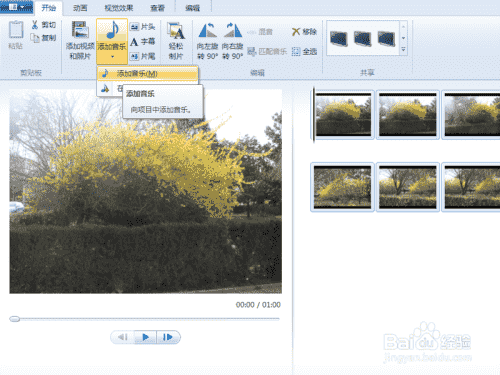Step to the next frame
500x375 pixels.
click(x=168, y=337)
